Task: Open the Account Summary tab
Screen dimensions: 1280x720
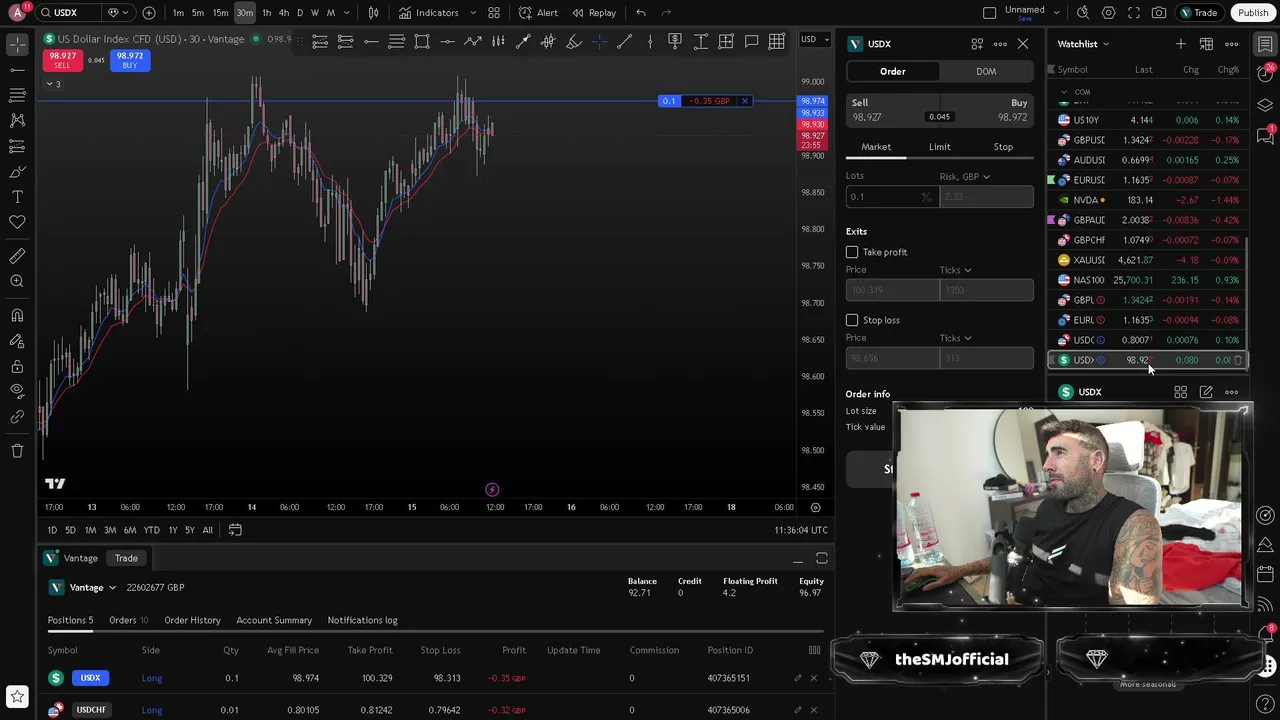Action: pyautogui.click(x=274, y=620)
